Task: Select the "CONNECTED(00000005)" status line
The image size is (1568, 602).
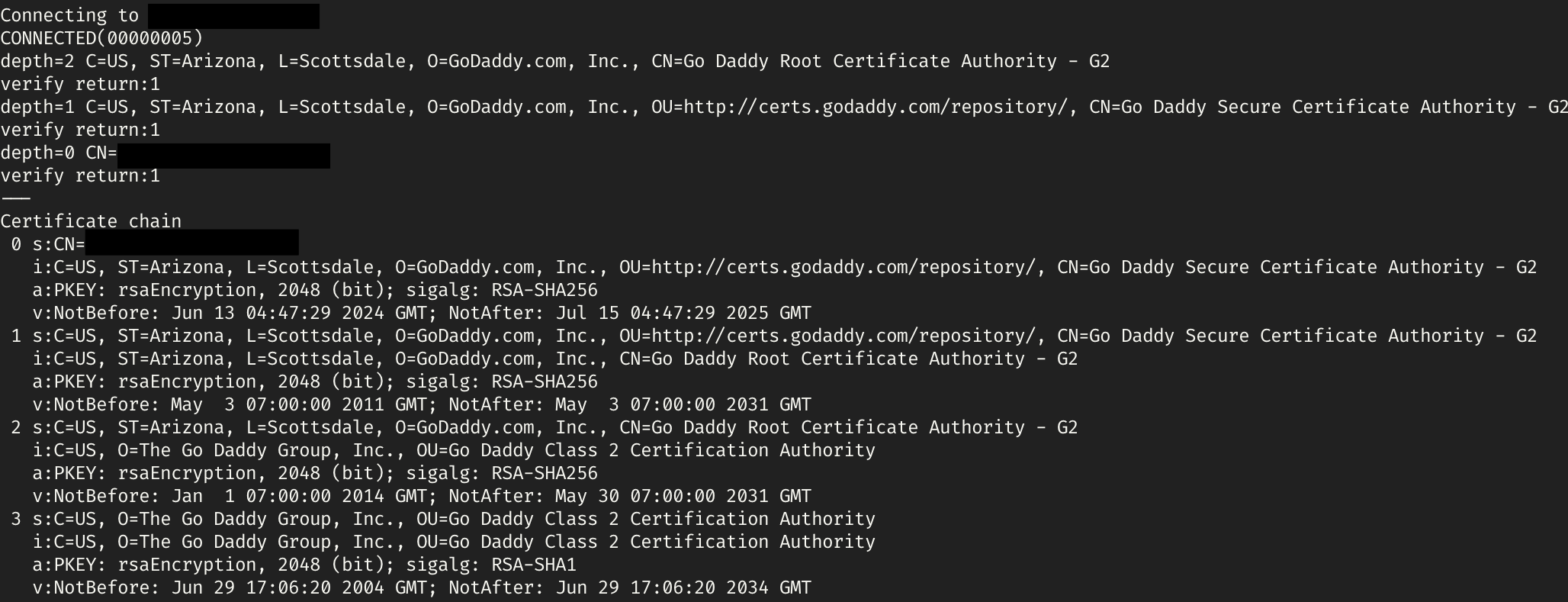Action: pos(101,38)
